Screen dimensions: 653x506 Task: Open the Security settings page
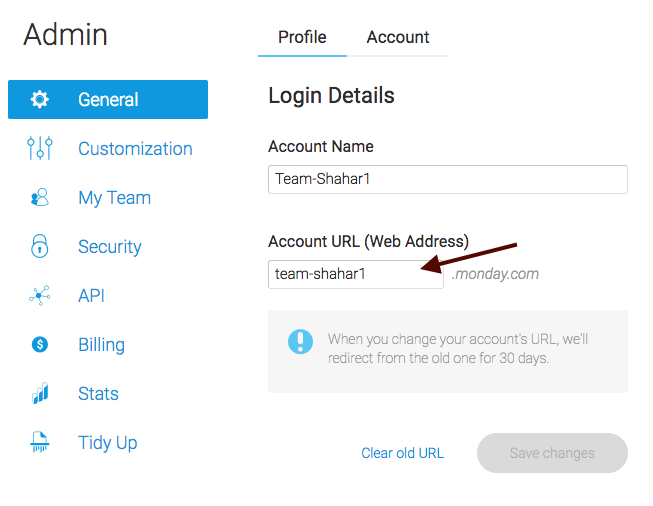tap(110, 247)
